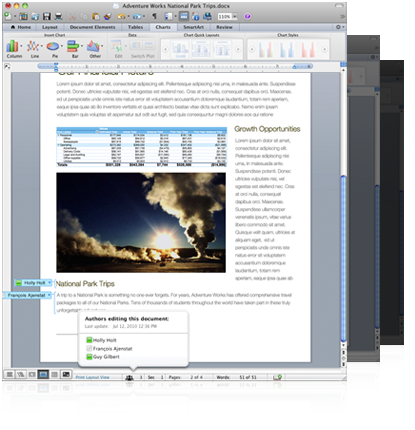
Task: Click the New Document icon in toolbar
Action: pyautogui.click(x=8, y=16)
